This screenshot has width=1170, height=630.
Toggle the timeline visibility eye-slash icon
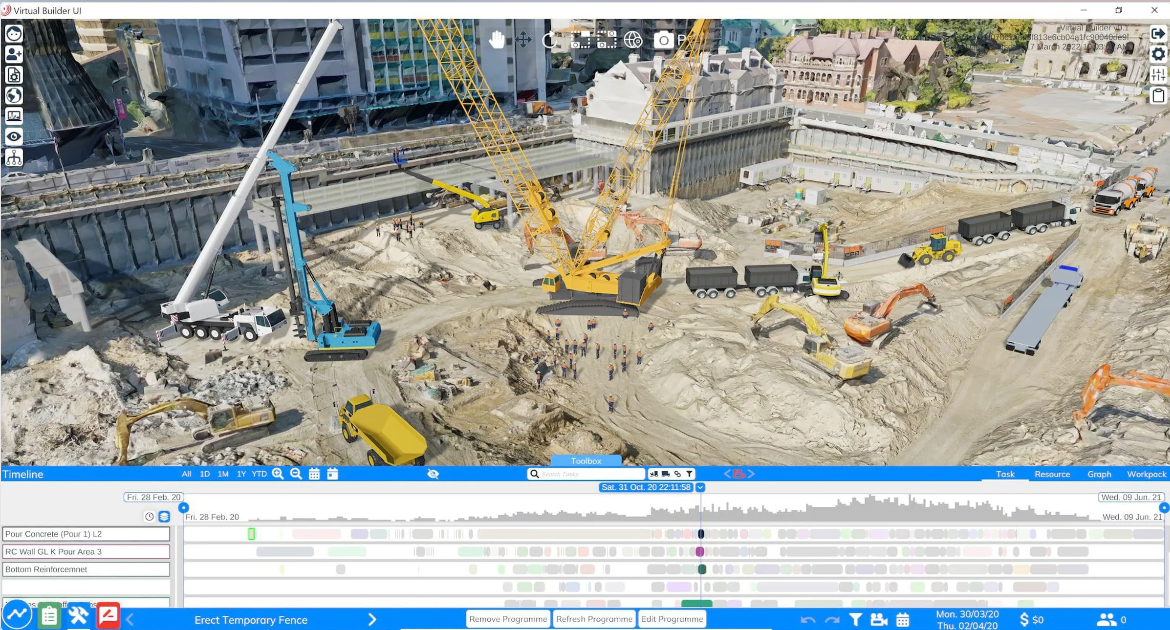point(433,474)
